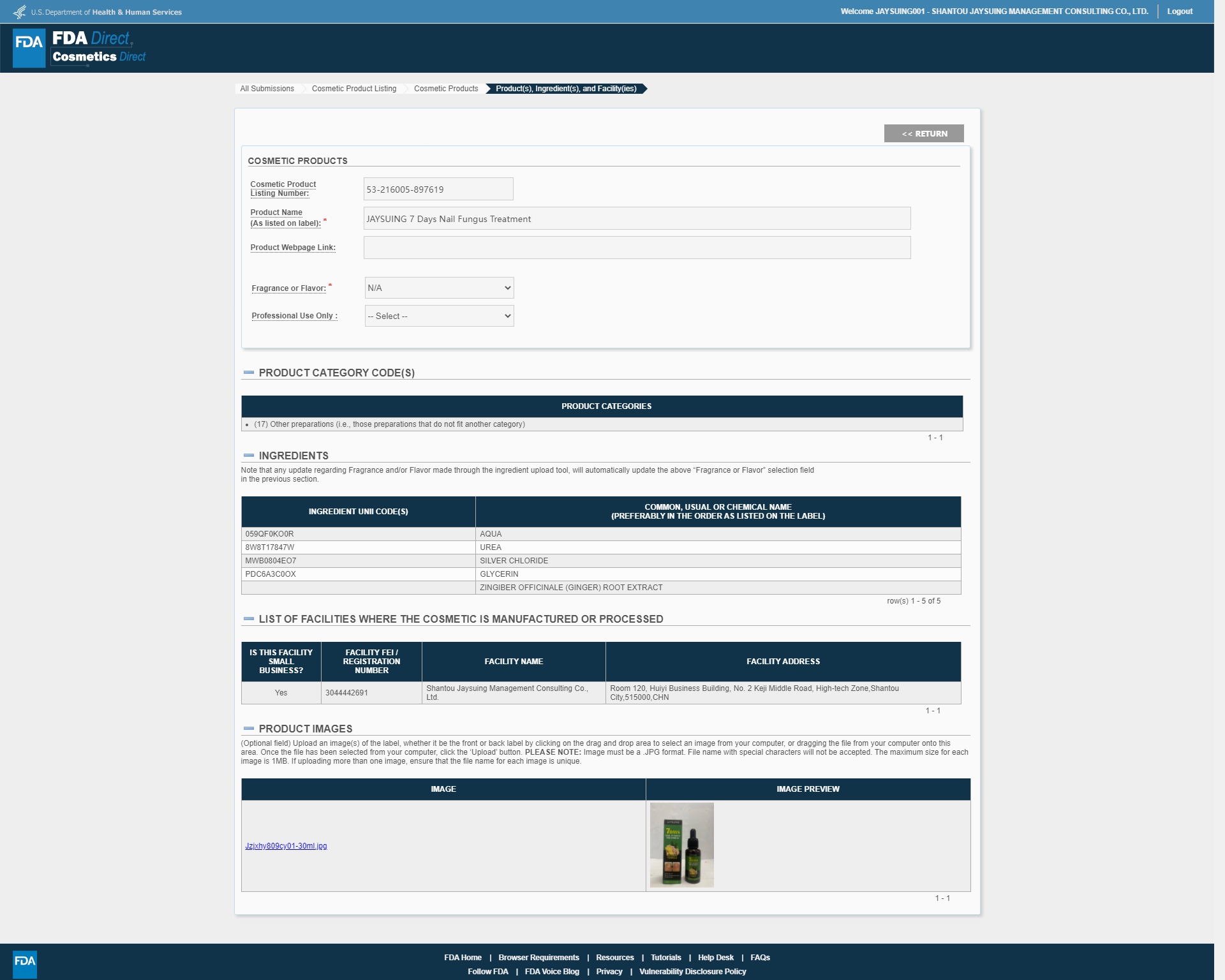Click the AQUA ingredient name
The height and width of the screenshot is (980, 1225).
(x=491, y=534)
